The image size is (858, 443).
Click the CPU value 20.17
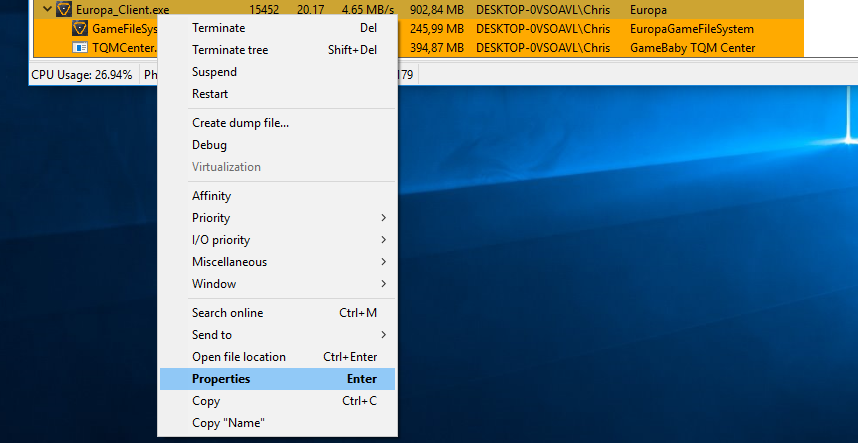311,10
